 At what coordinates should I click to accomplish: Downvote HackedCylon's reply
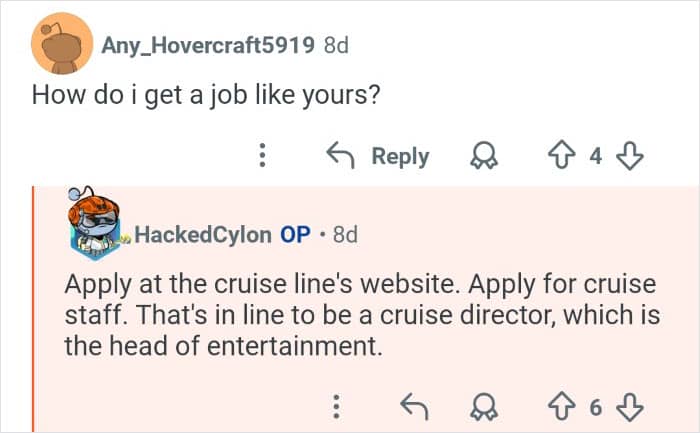(x=630, y=407)
